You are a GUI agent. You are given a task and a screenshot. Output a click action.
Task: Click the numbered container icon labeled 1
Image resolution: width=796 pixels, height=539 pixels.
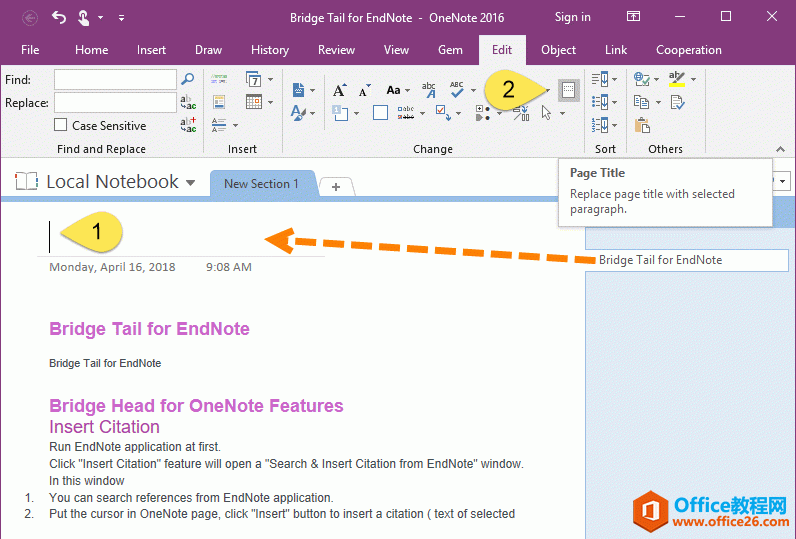tap(340, 113)
